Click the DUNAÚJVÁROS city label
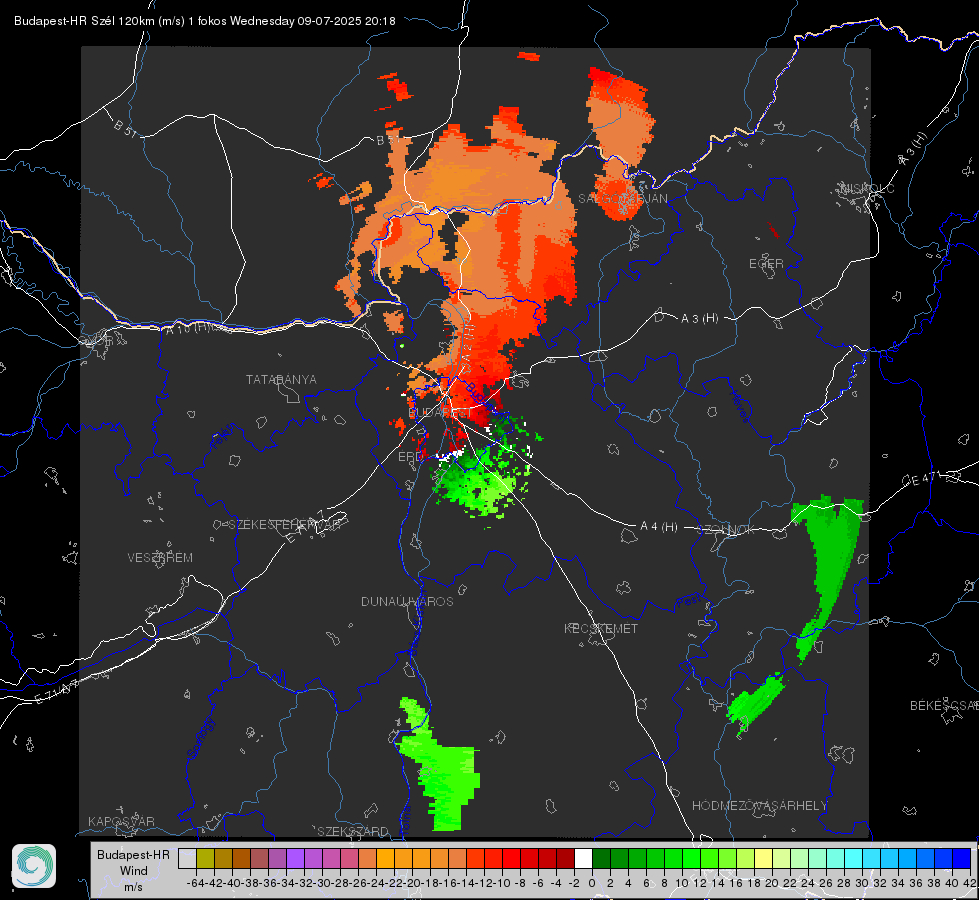The image size is (979, 900). point(407,601)
